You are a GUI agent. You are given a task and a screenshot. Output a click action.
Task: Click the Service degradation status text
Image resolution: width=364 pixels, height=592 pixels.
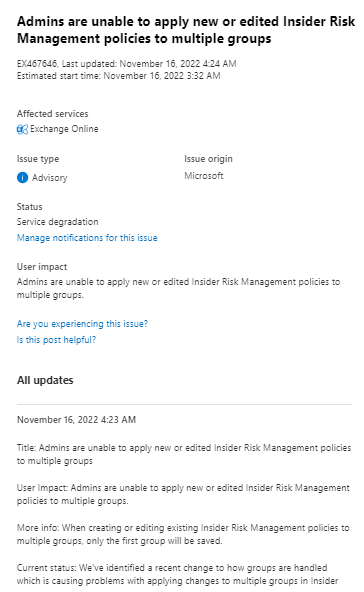[57, 222]
